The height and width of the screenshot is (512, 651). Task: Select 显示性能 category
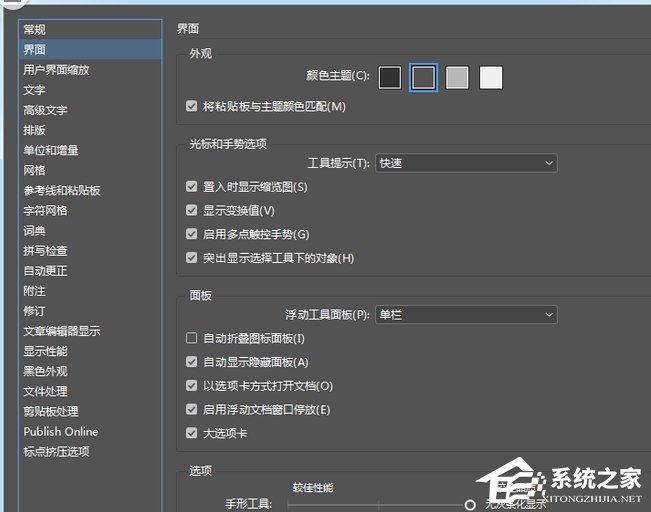(90, 351)
